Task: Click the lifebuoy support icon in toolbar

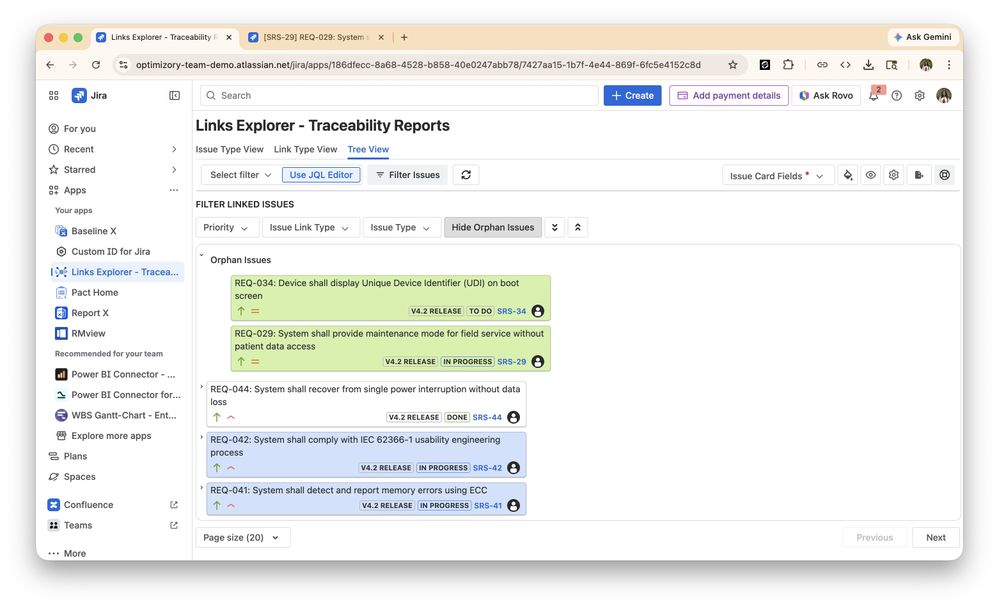Action: 944,175
